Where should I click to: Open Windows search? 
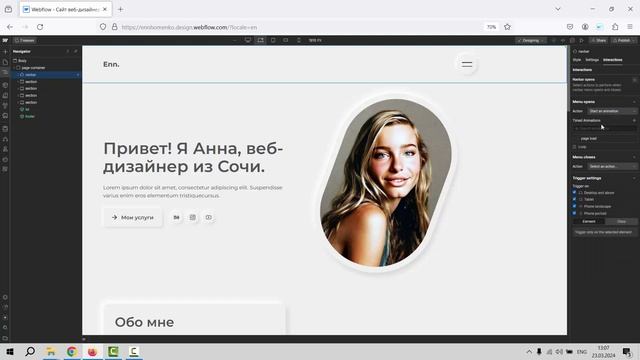coord(30,351)
